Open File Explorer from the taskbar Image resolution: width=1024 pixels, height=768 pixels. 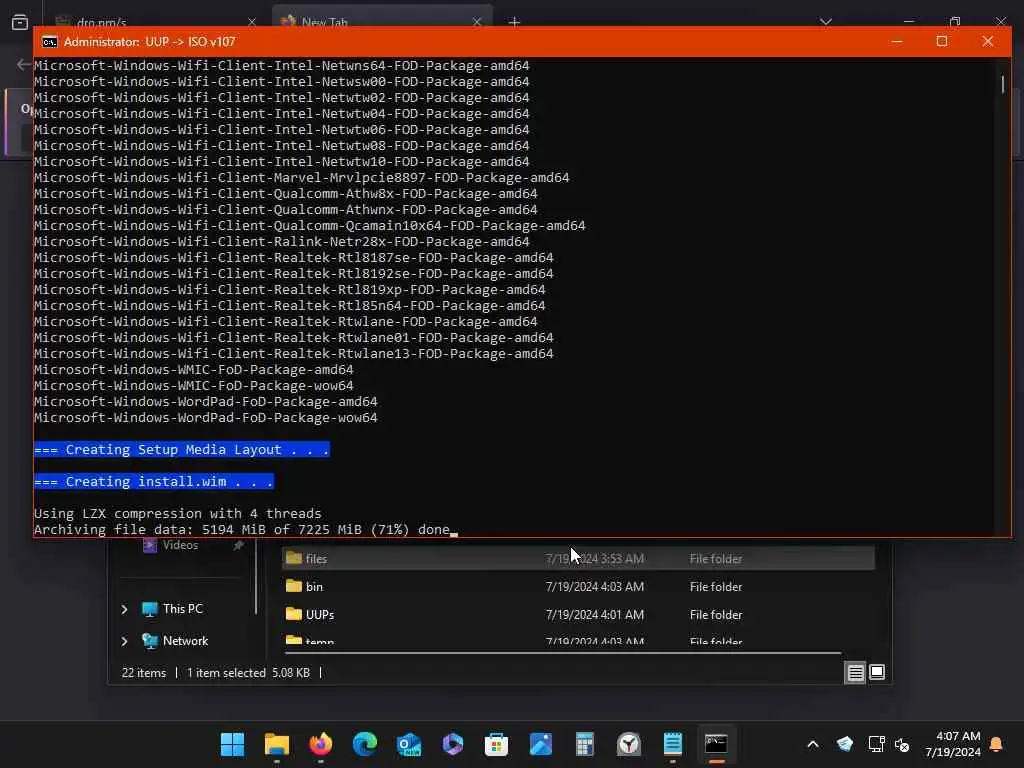277,744
